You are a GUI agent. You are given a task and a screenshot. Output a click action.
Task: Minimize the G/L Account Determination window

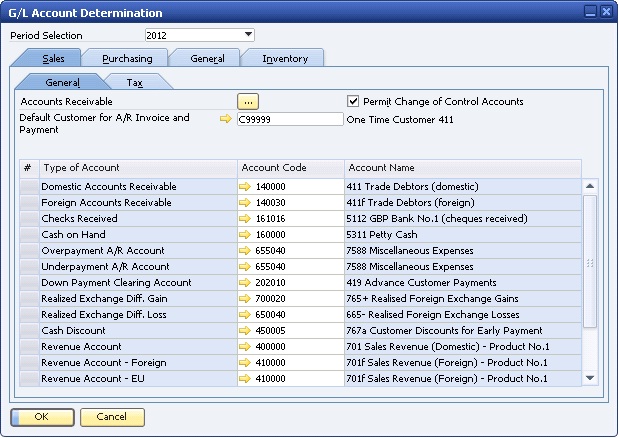pos(590,12)
